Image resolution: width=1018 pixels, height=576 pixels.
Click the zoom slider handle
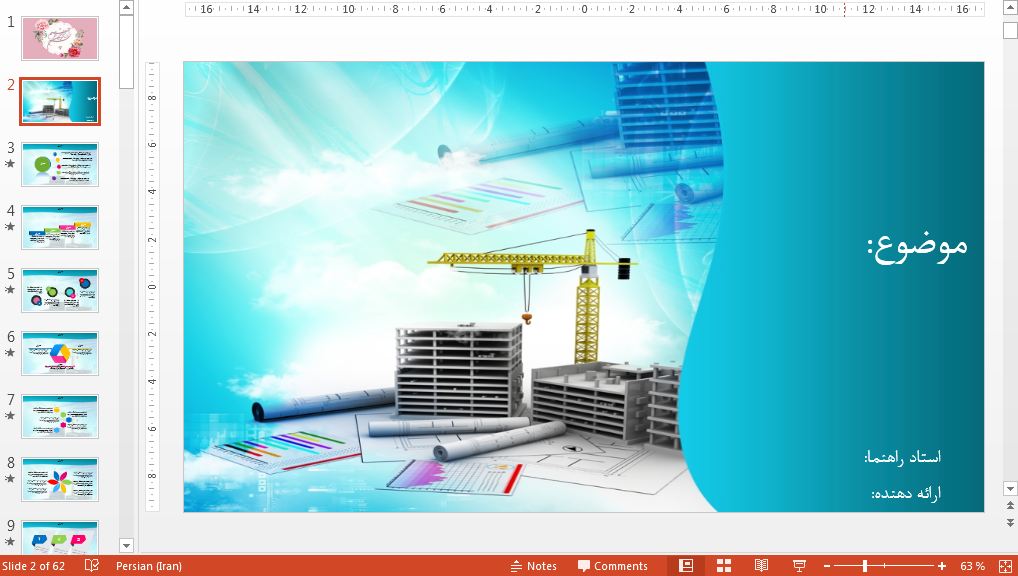865,566
